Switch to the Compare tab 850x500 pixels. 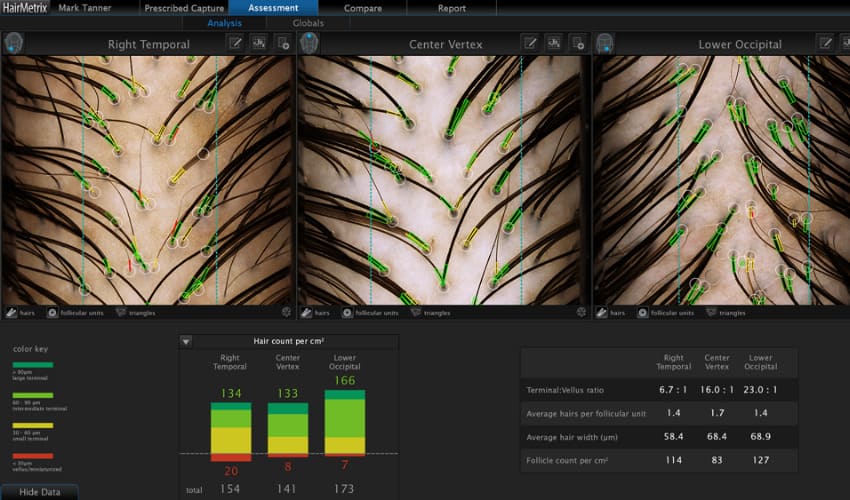pyautogui.click(x=362, y=8)
